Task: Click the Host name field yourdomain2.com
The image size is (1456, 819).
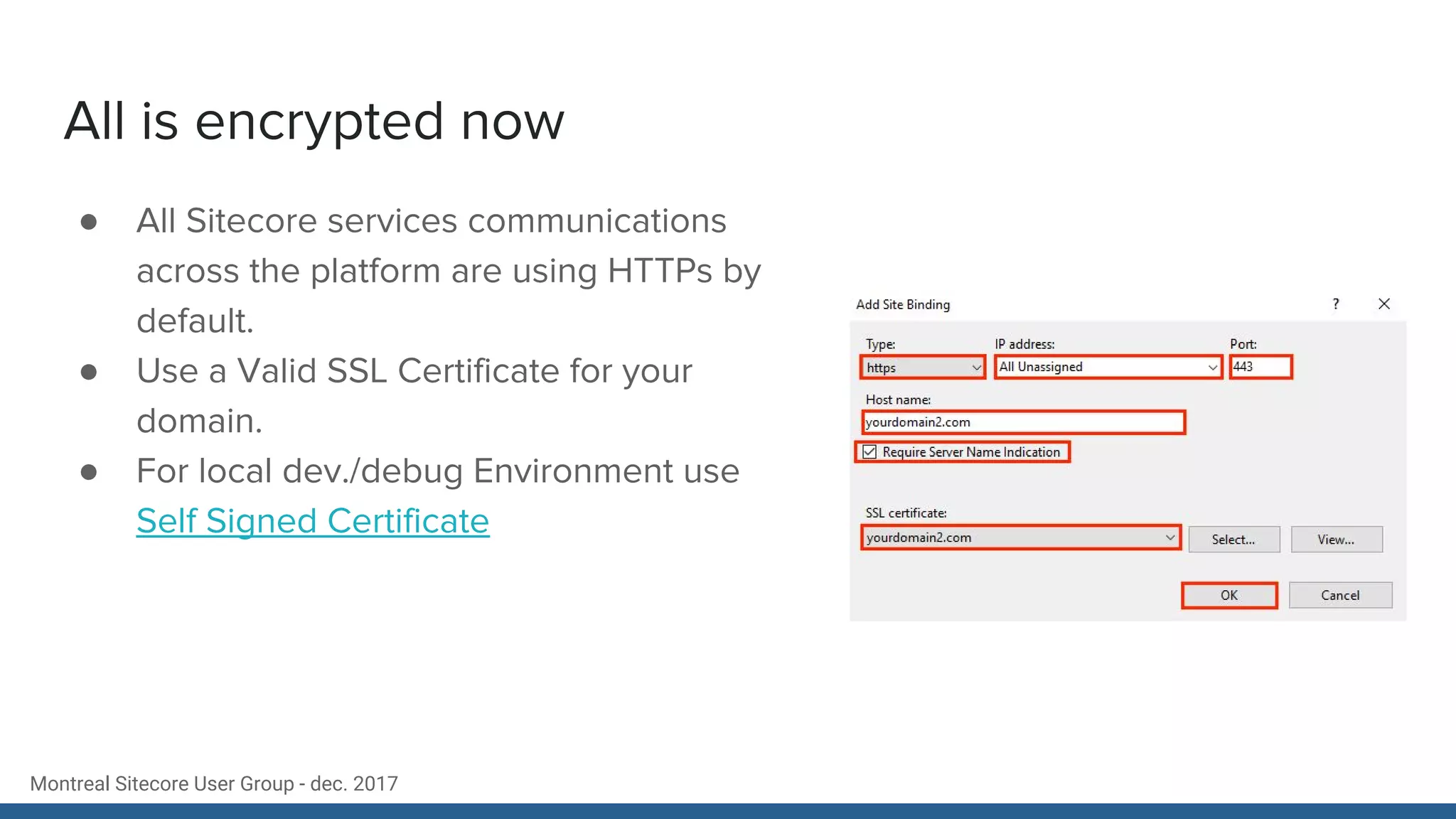Action: 1024,422
